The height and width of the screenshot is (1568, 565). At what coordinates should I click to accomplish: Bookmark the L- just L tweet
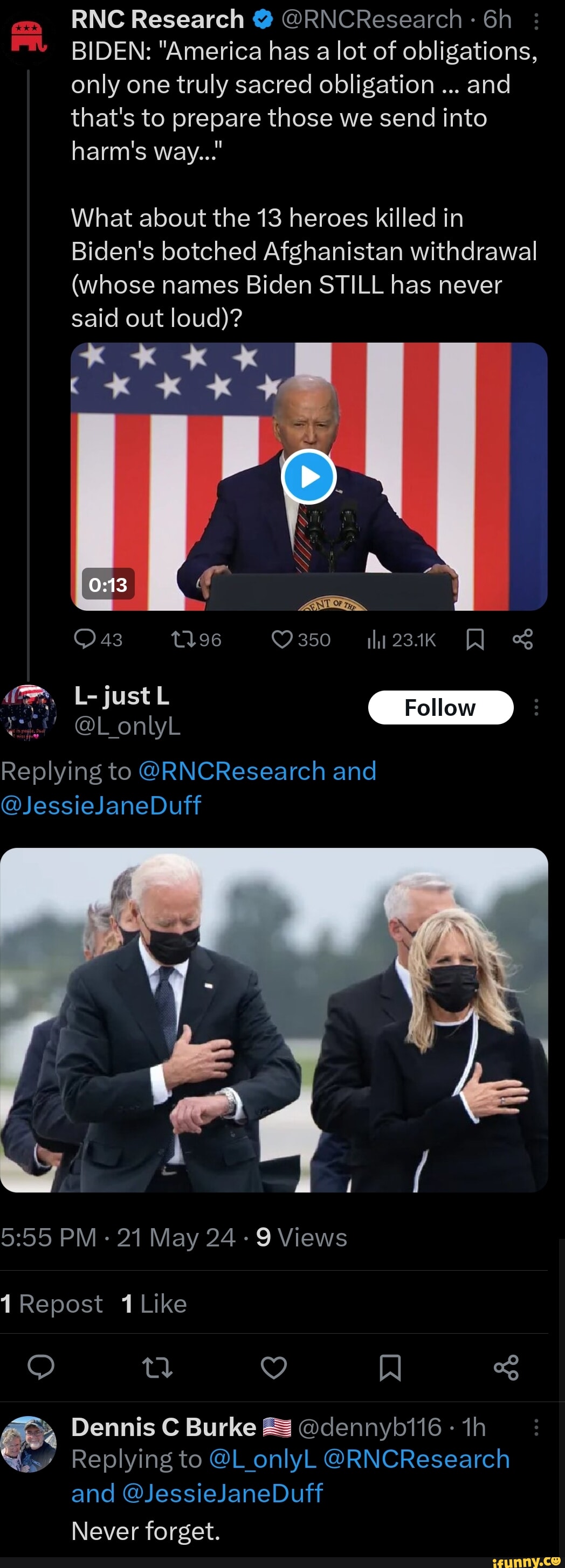click(390, 1367)
